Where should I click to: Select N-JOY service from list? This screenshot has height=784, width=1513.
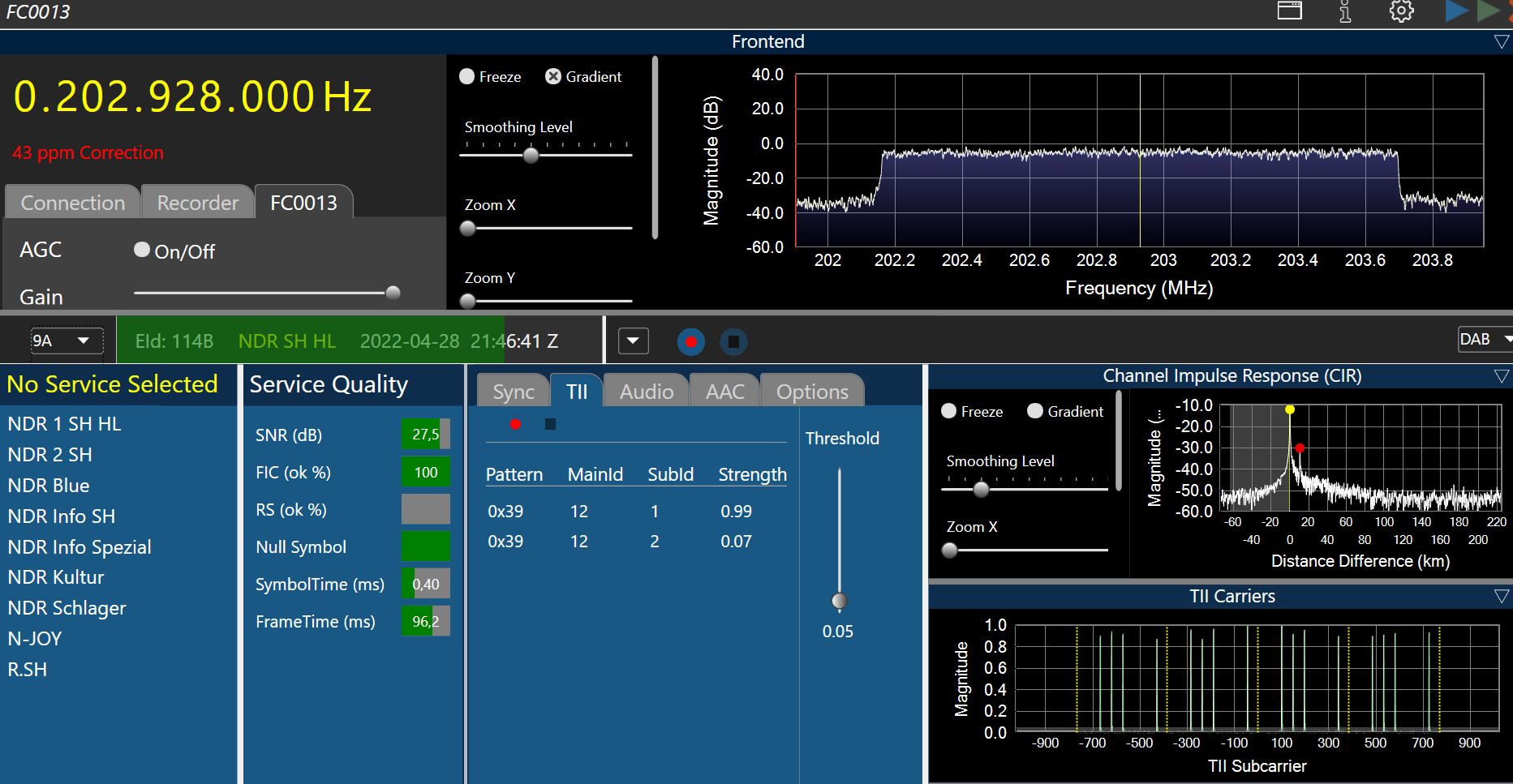pos(35,639)
